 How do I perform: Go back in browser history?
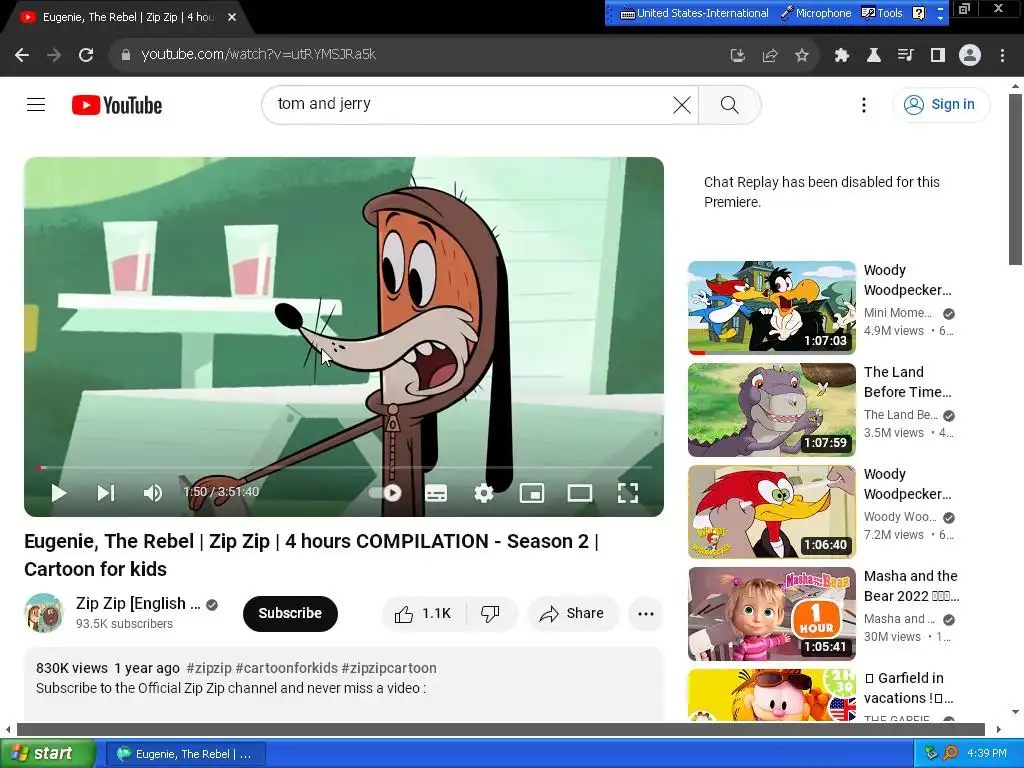click(22, 55)
